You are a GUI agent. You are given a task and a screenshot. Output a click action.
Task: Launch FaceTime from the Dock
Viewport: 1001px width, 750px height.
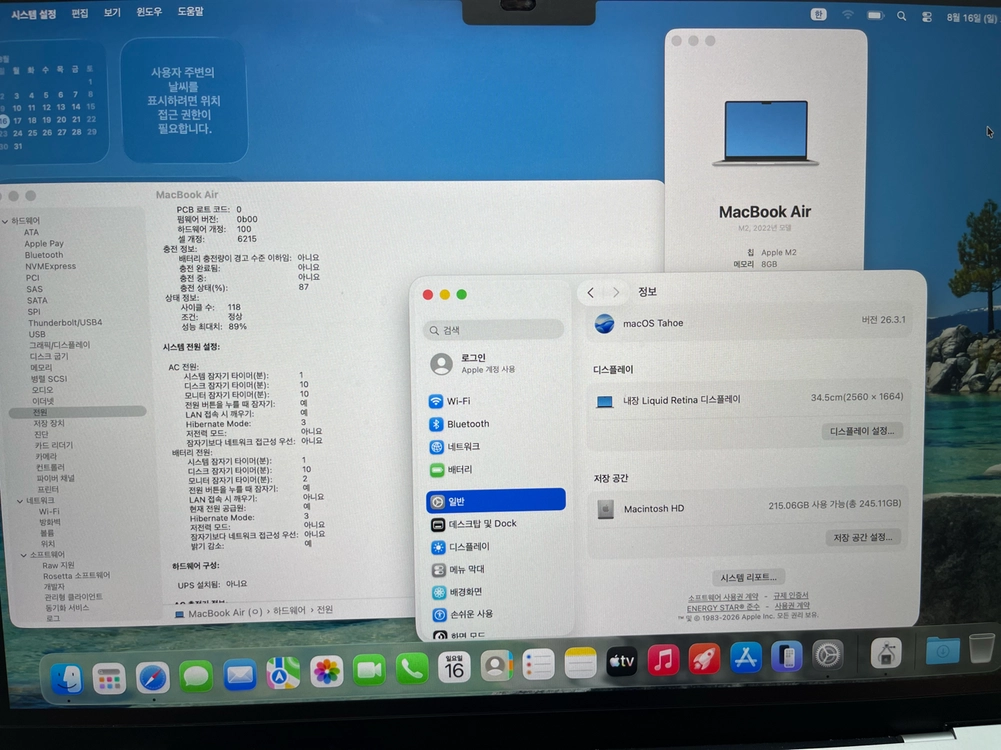pos(369,670)
